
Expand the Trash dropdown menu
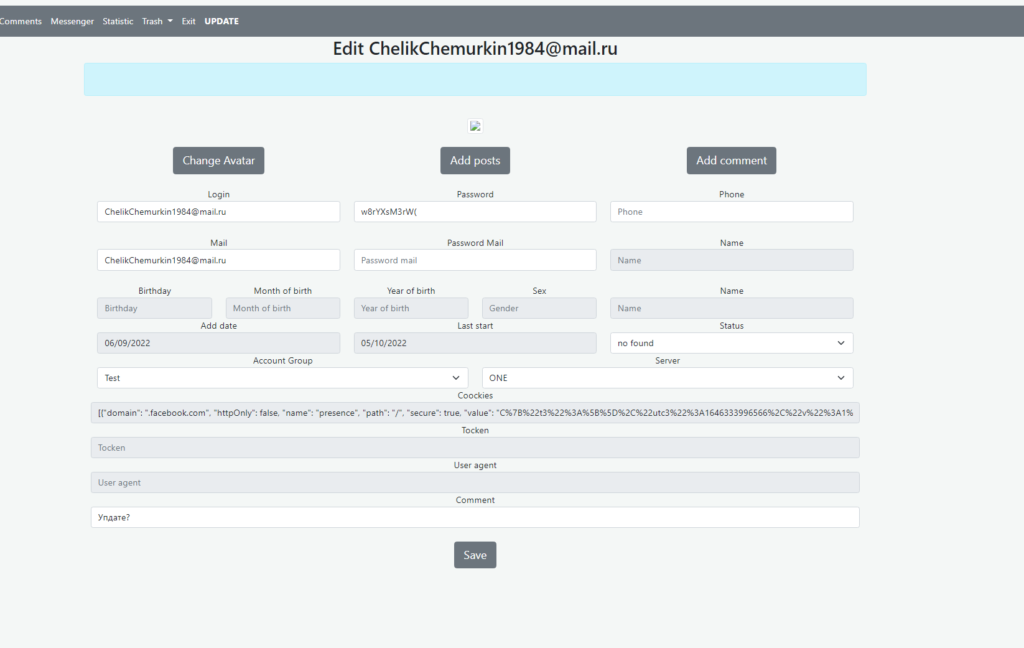157,21
